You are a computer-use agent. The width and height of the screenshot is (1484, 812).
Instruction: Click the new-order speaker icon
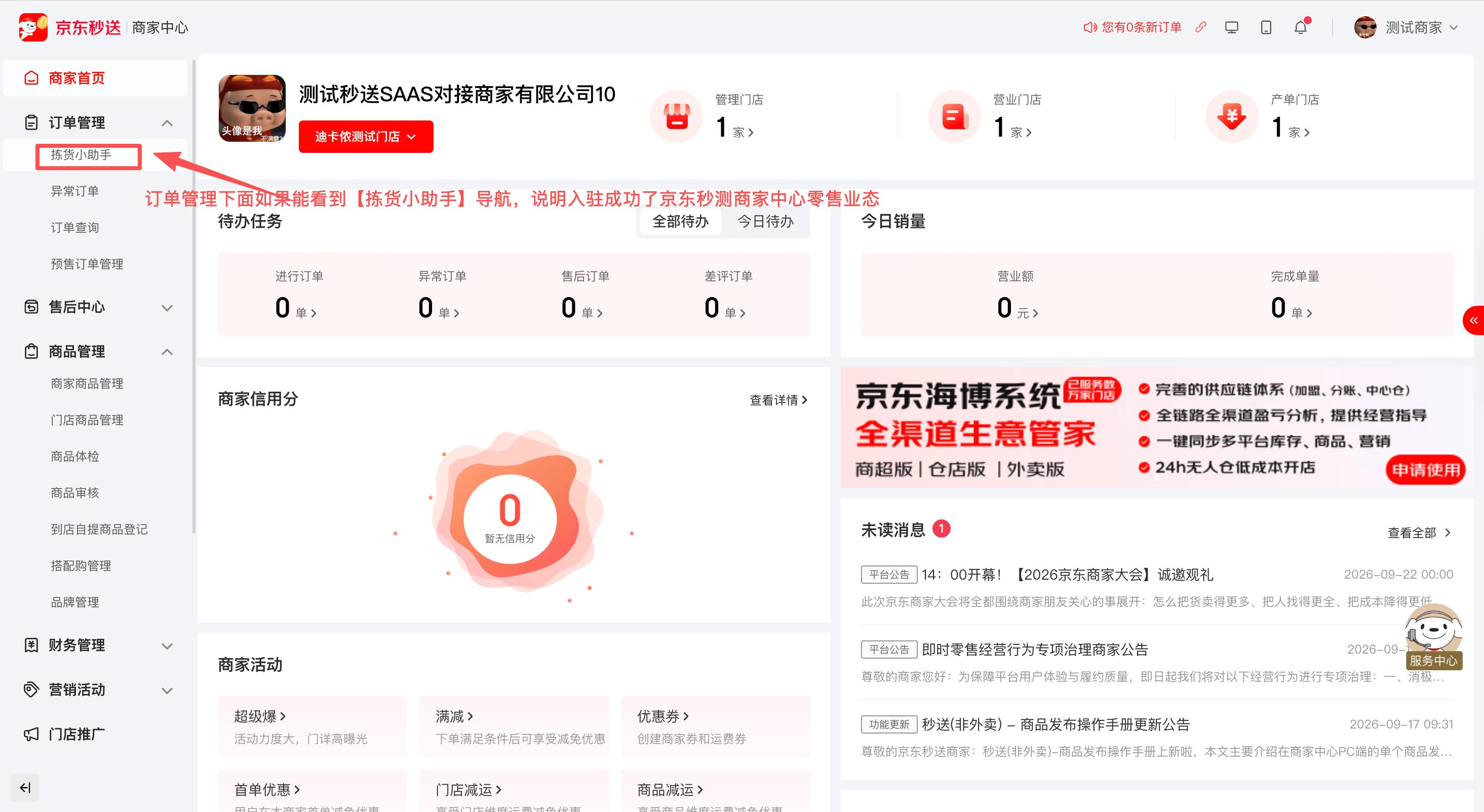click(1090, 28)
